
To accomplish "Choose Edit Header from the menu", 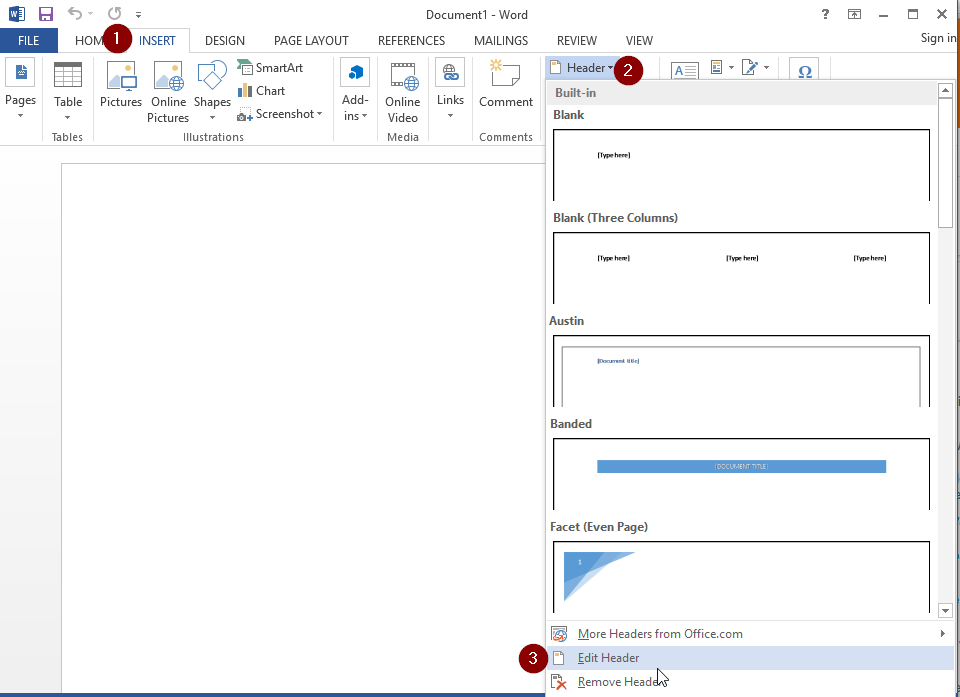I will pos(606,657).
